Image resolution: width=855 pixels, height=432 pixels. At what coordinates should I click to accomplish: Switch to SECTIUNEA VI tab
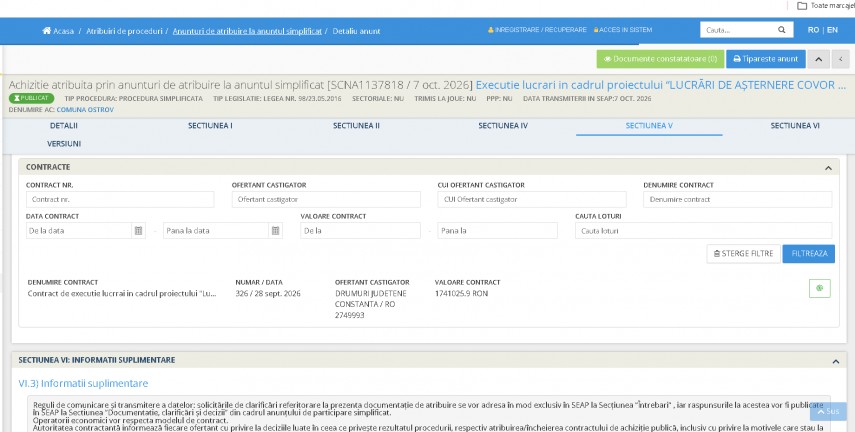795,125
